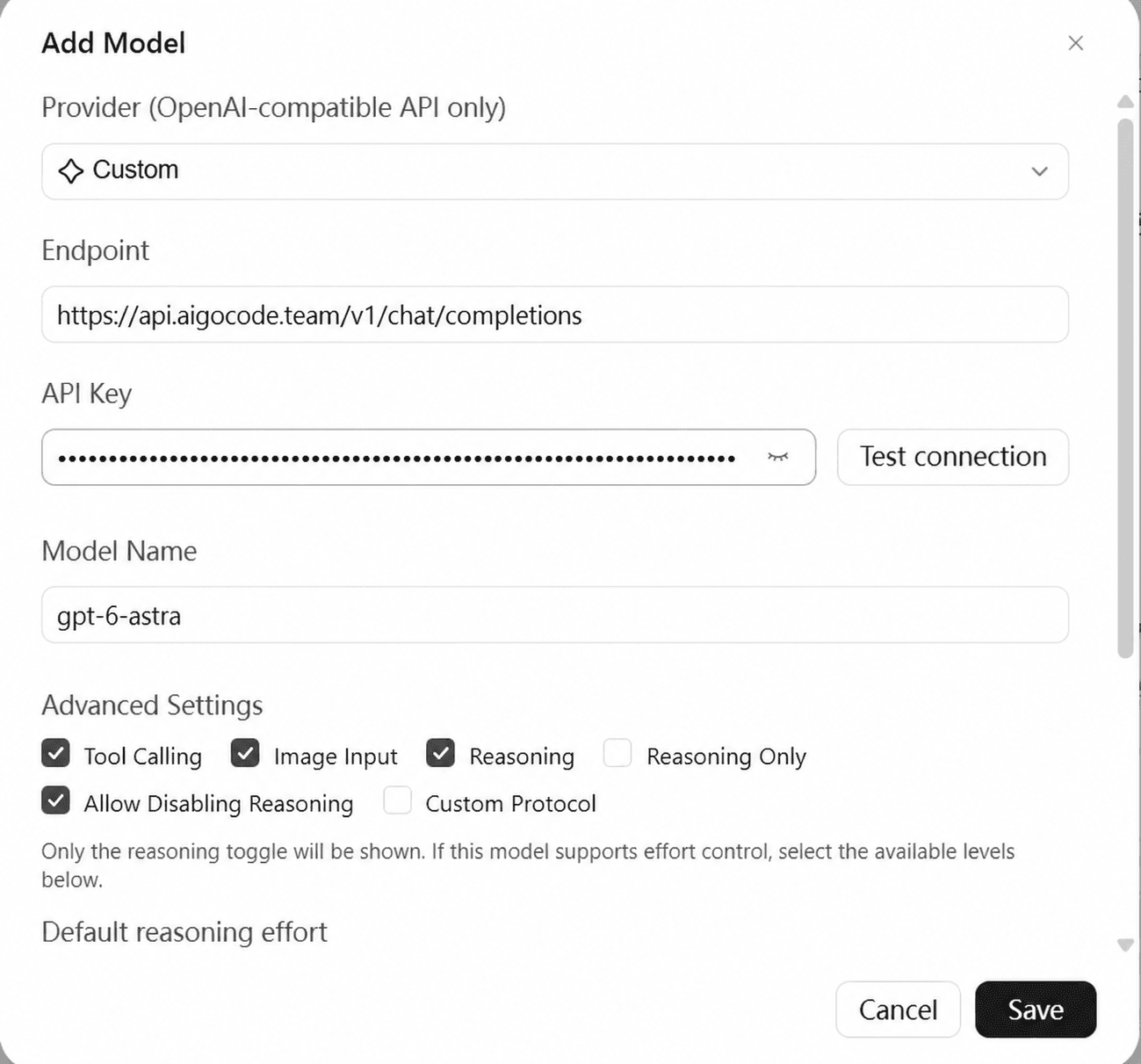This screenshot has height=1064, width=1141.
Task: Enable the Reasoning Only checkbox
Action: [617, 753]
